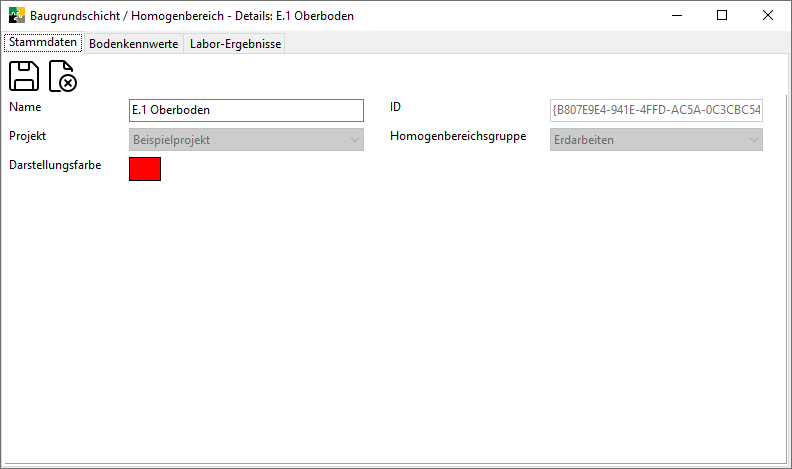Click the discard document icon with X

coord(62,76)
